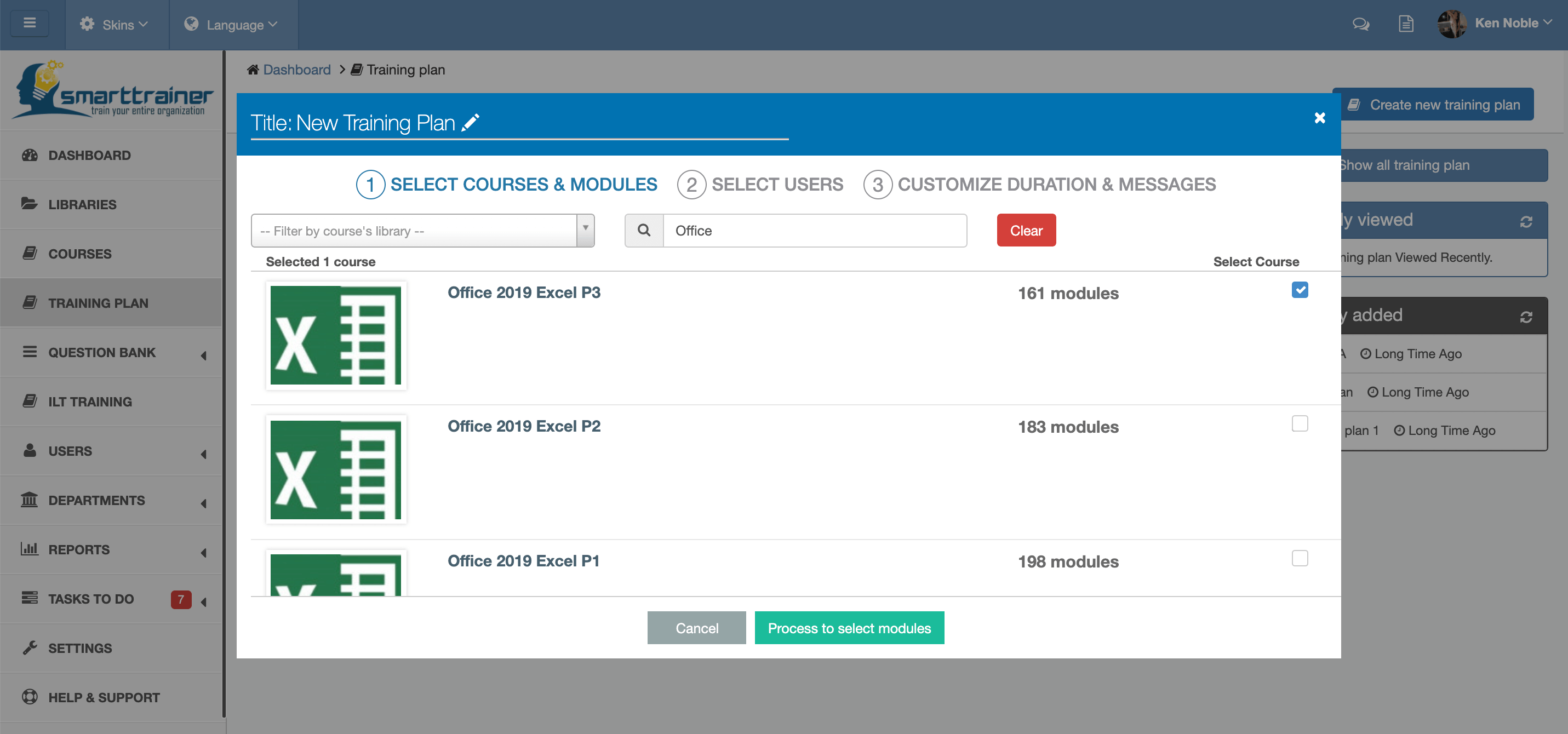Click the search field containing Office
Screen dimensions: 1568x734
click(815, 230)
